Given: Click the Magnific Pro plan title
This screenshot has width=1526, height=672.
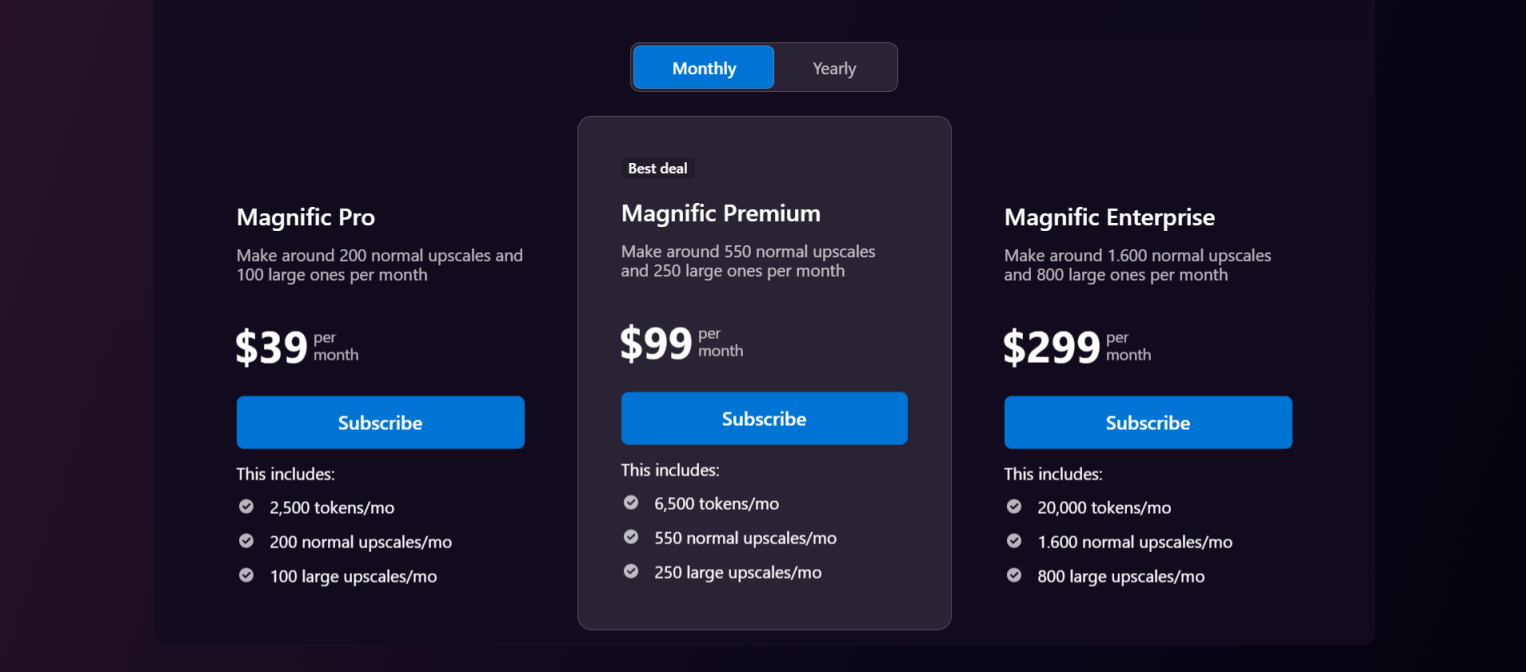Looking at the screenshot, I should point(306,217).
